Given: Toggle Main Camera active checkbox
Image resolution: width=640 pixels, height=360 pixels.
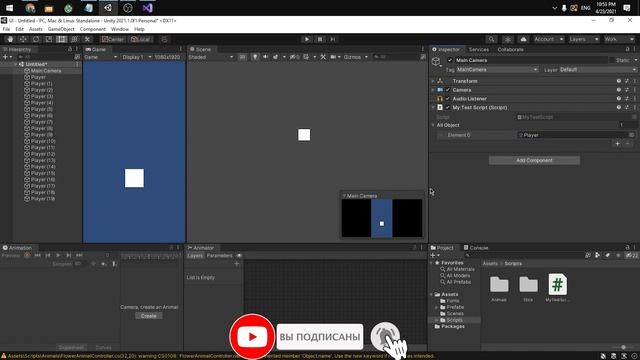Looking at the screenshot, I should pyautogui.click(x=450, y=60).
